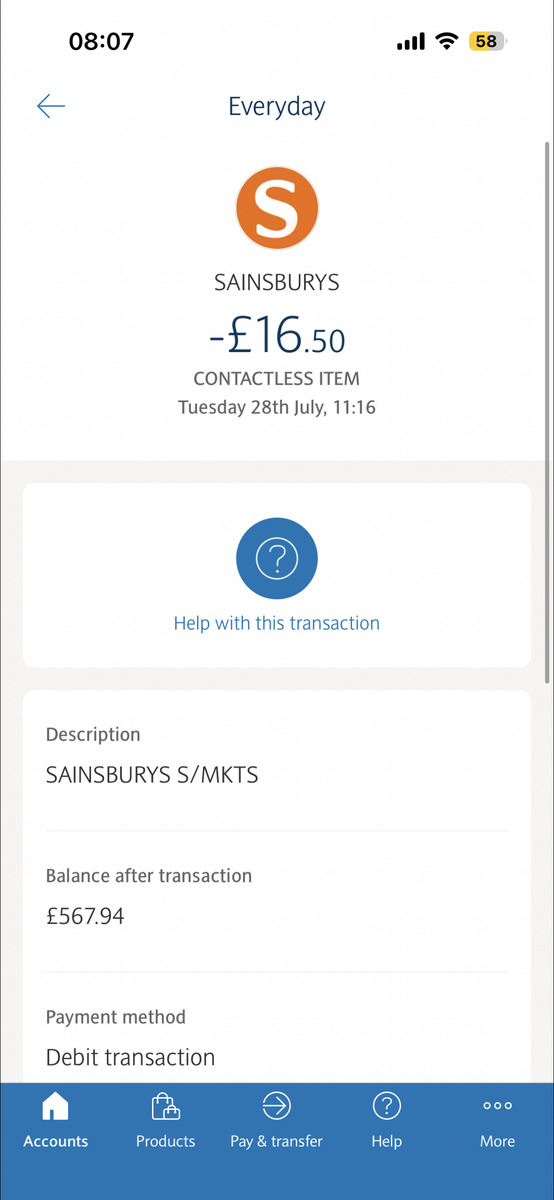Open the Help question mark tab
554x1200 pixels.
point(386,1106)
